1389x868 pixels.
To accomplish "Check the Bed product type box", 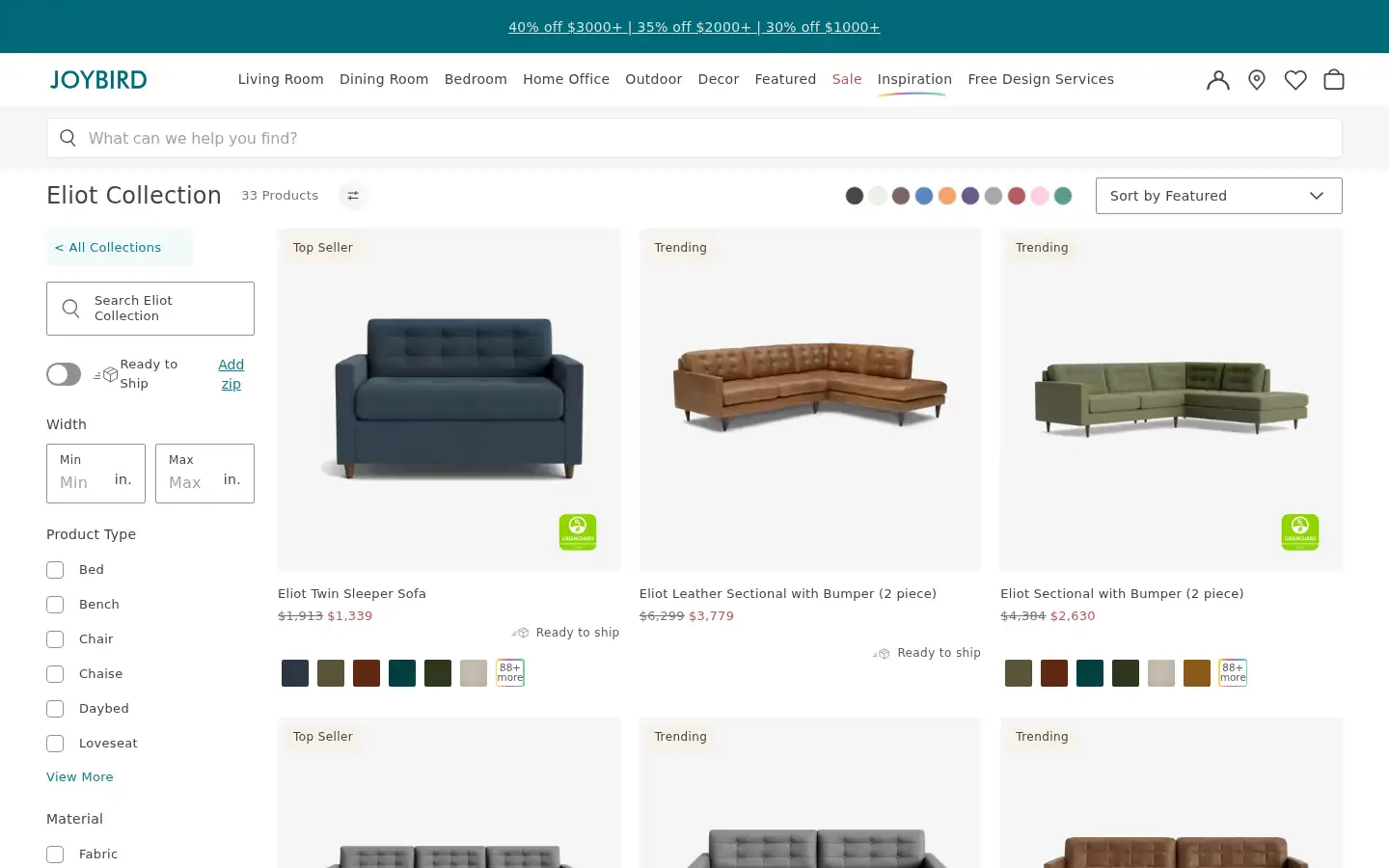I will click(x=55, y=570).
